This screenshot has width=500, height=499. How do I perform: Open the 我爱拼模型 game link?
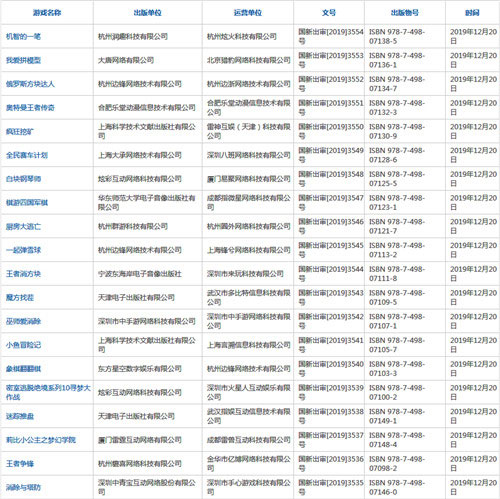coord(23,60)
